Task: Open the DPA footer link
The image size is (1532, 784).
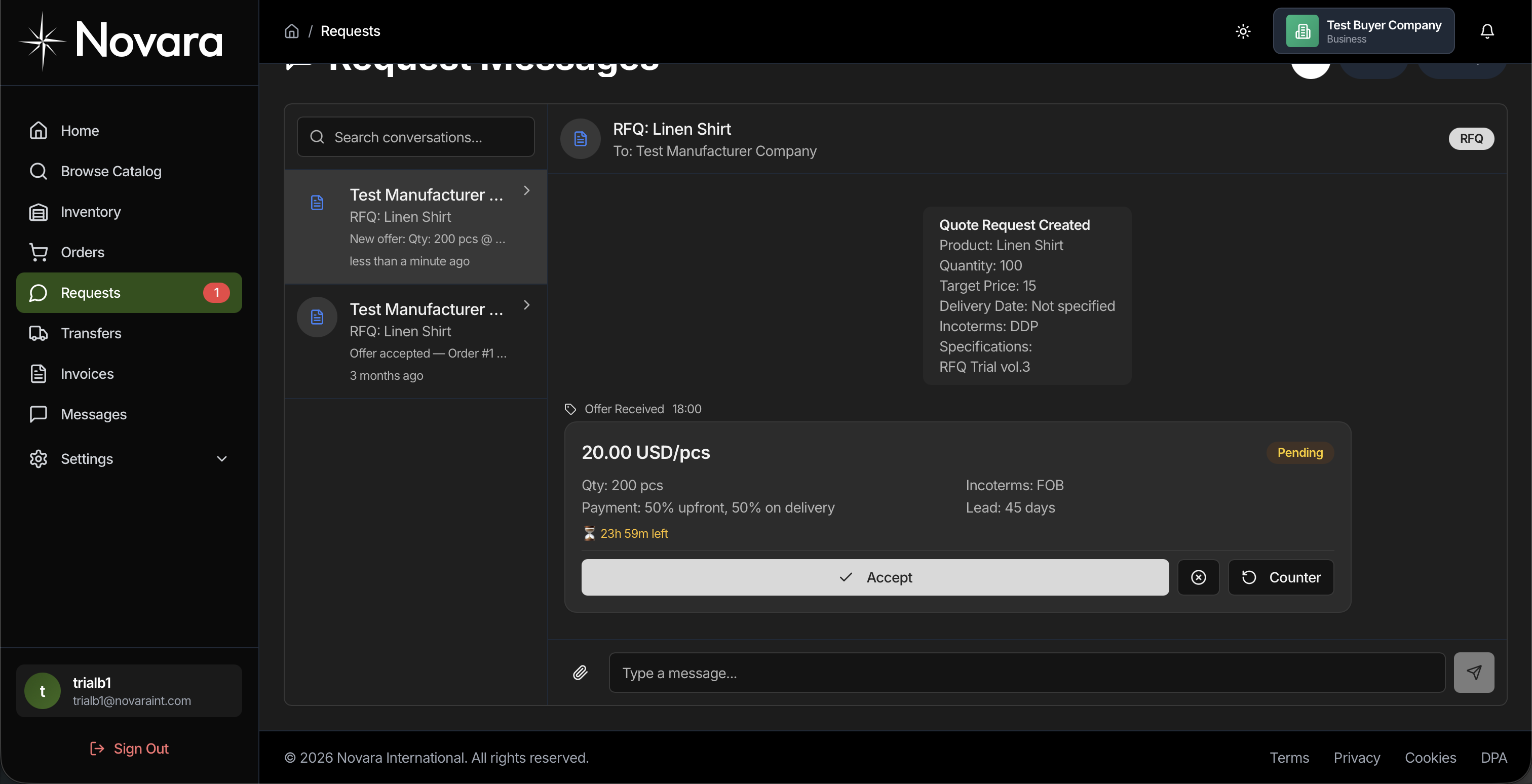Action: click(1493, 758)
